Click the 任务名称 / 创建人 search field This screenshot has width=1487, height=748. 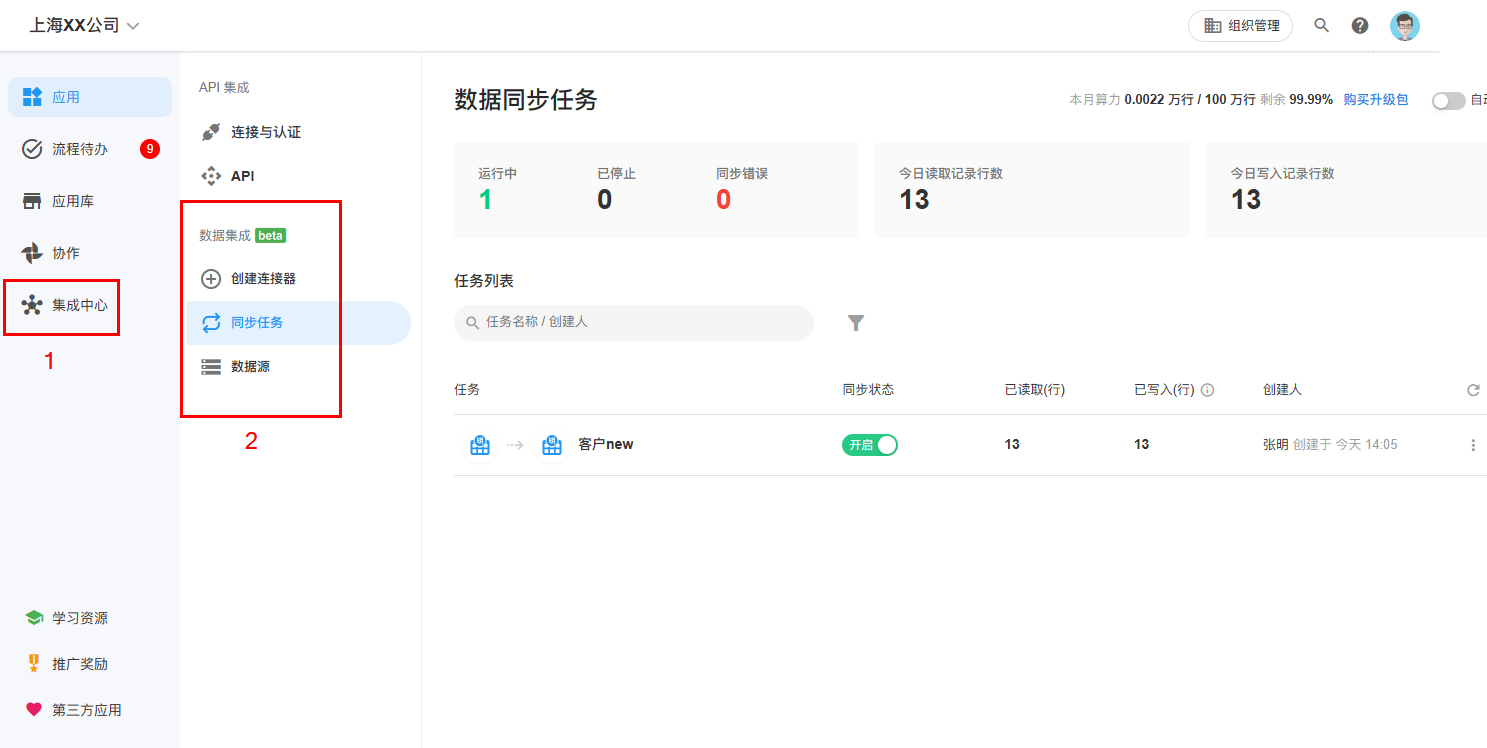[640, 323]
